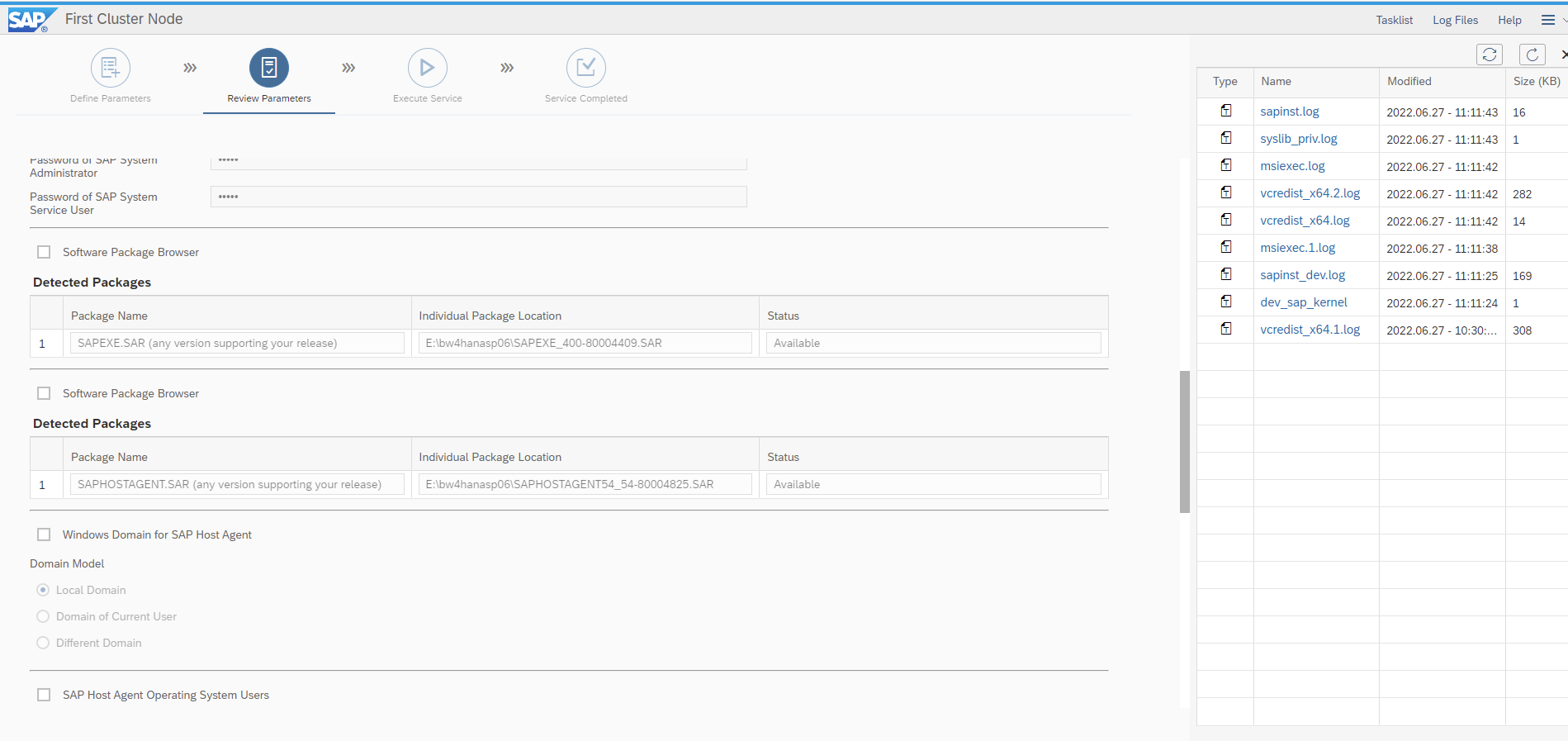This screenshot has width=1568, height=741.
Task: Click the file icon for vcredist_x64.2.log
Action: pyautogui.click(x=1226, y=192)
